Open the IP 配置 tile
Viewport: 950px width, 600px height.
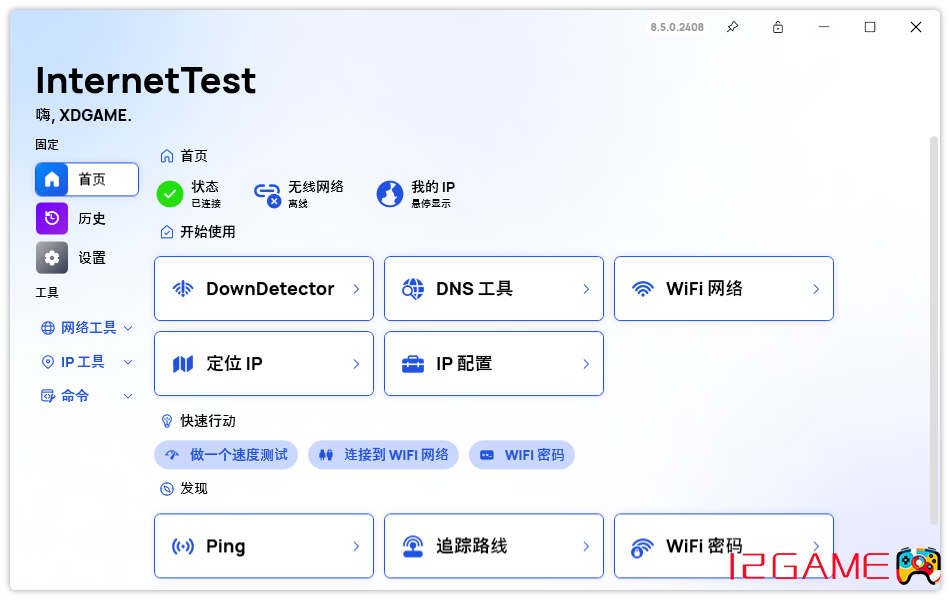tap(493, 364)
